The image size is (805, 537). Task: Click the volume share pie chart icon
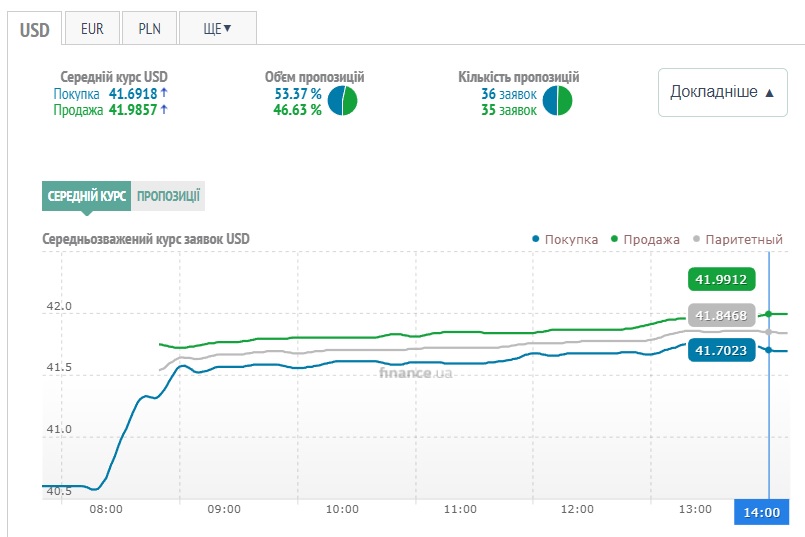click(x=343, y=101)
